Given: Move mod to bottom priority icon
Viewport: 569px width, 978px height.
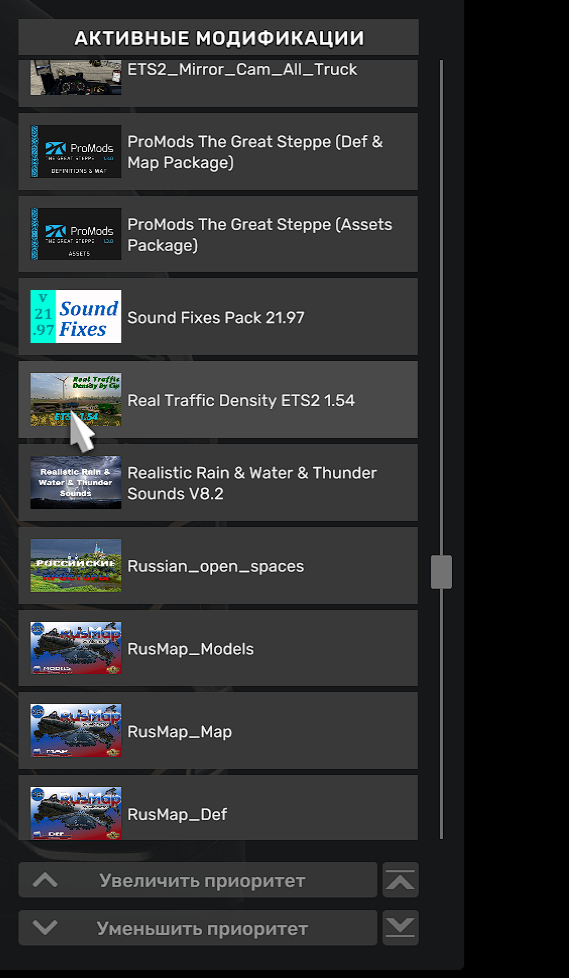Looking at the screenshot, I should 401,928.
